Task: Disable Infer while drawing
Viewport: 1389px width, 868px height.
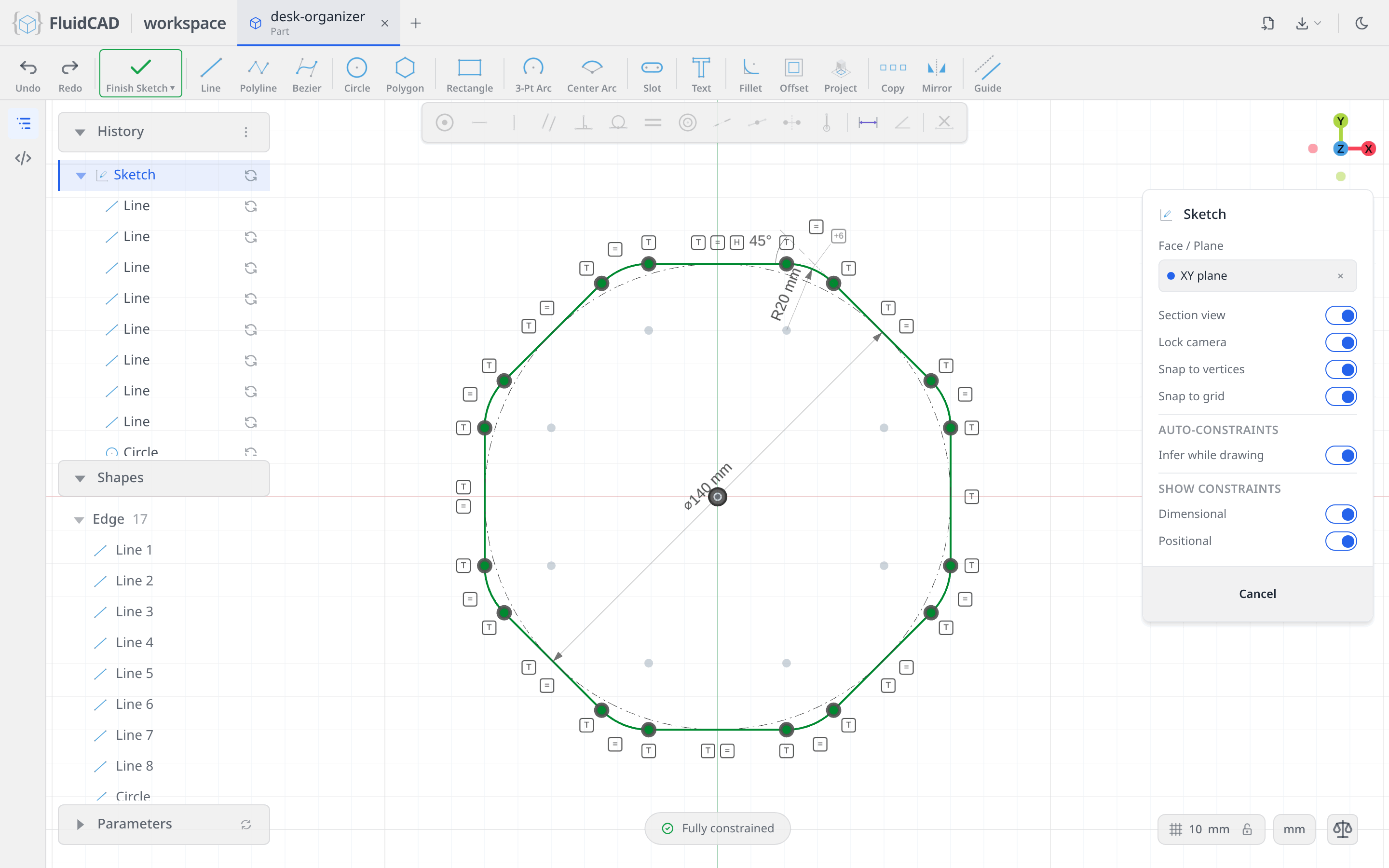Action: [x=1341, y=455]
